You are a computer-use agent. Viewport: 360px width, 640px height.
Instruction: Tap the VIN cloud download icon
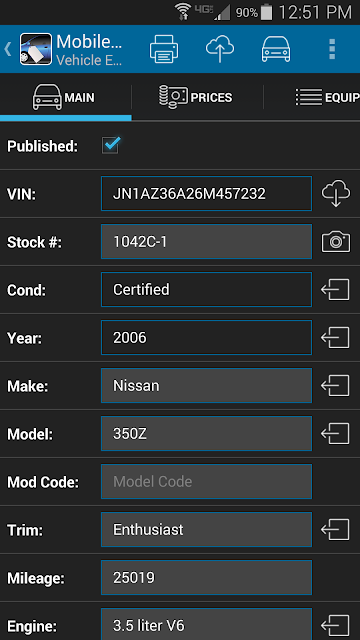tap(336, 194)
